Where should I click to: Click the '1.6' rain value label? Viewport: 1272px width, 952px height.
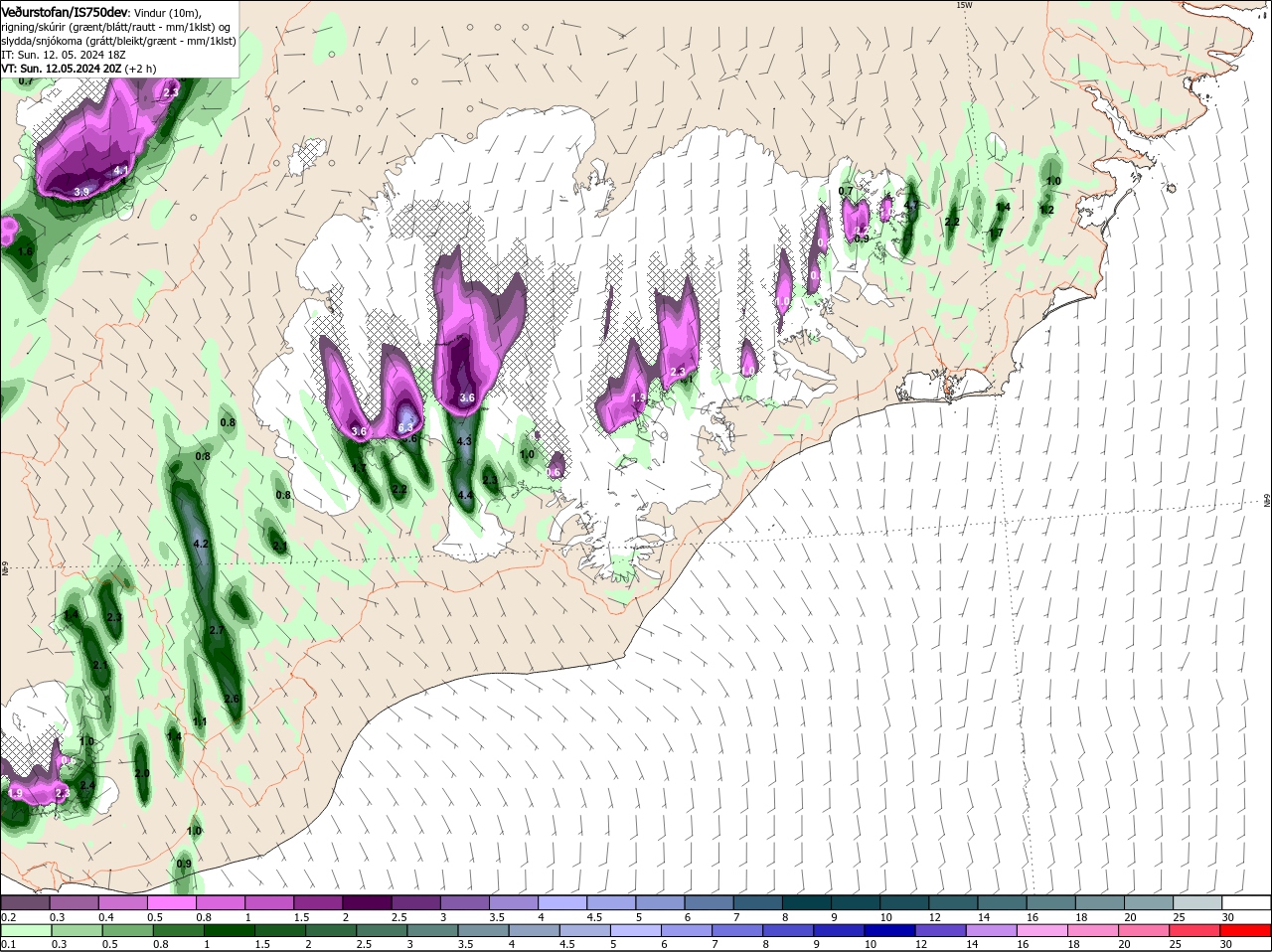(26, 251)
